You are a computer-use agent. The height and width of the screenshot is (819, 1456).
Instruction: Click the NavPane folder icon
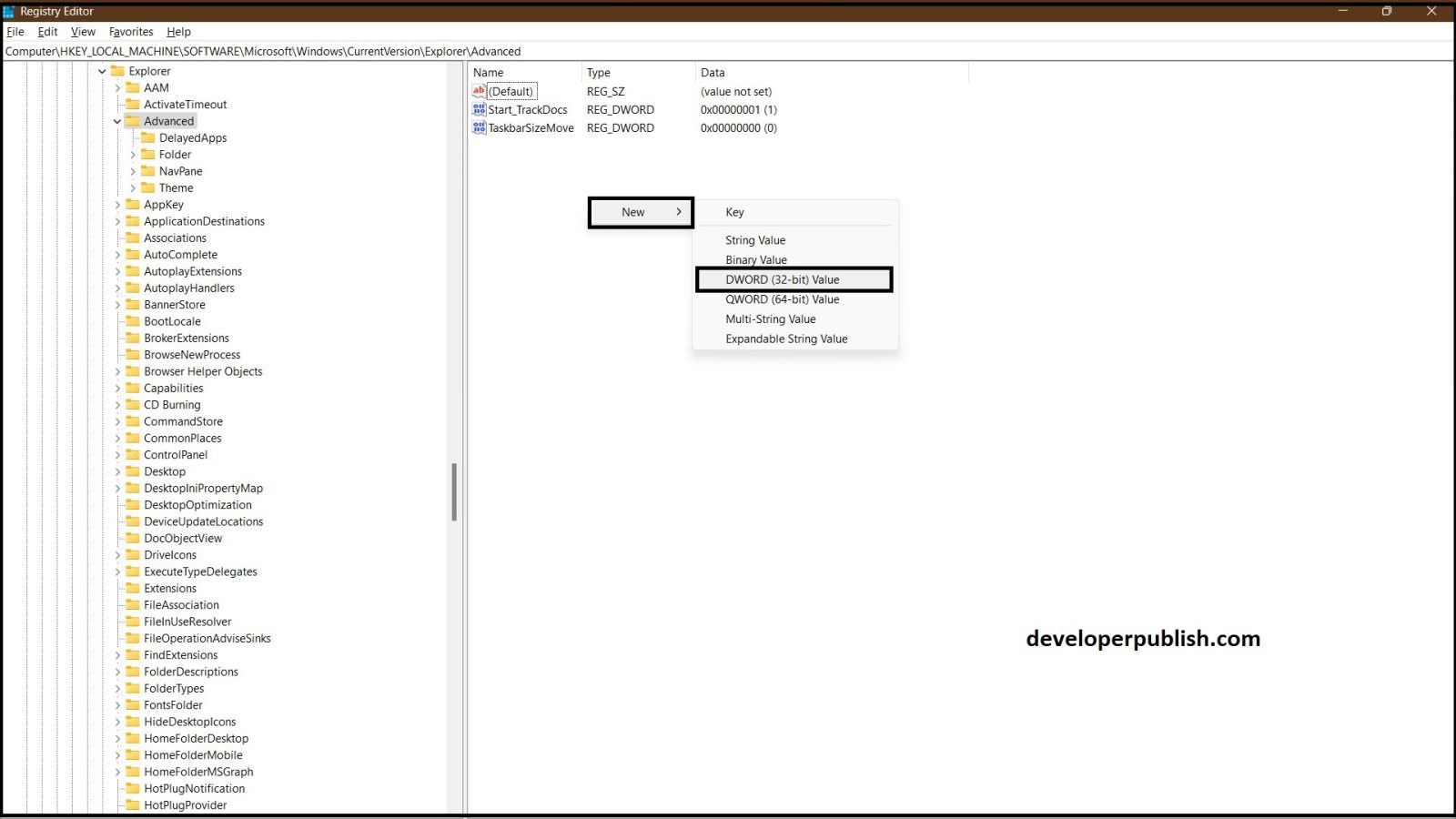click(x=148, y=171)
